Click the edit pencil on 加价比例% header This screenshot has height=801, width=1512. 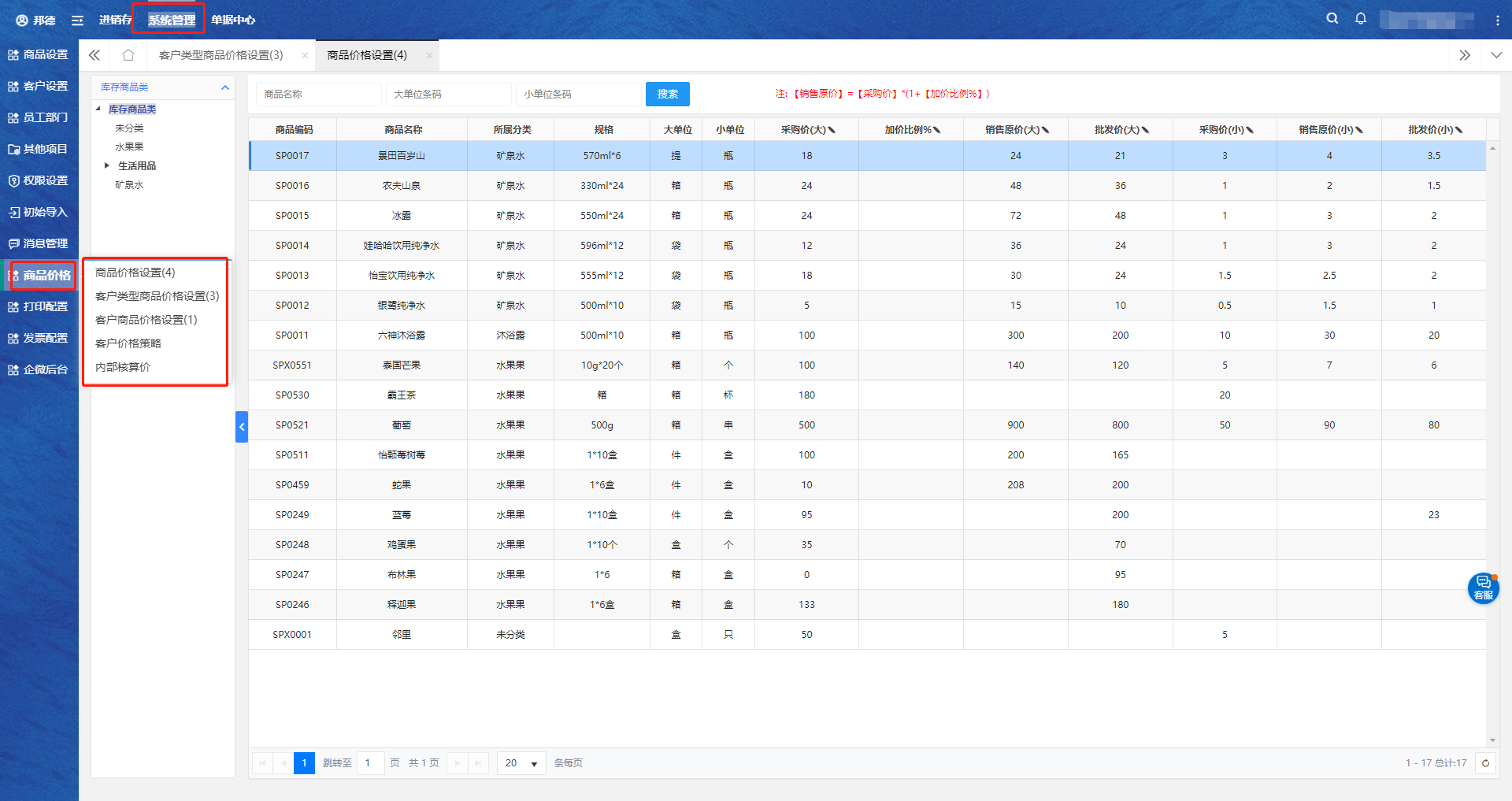pyautogui.click(x=936, y=130)
